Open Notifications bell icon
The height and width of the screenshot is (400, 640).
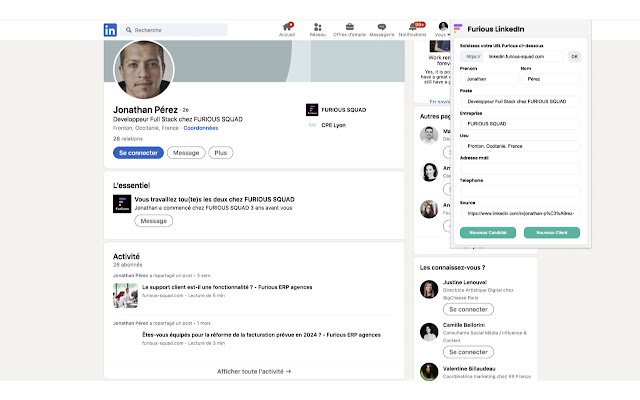413,30
